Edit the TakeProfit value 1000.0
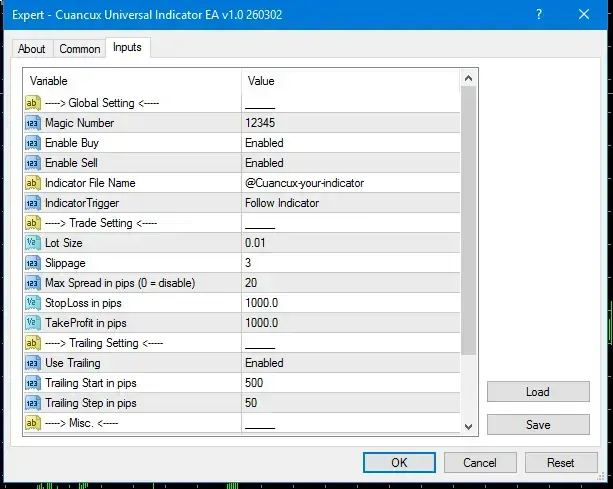This screenshot has width=613, height=489. pyautogui.click(x=351, y=323)
